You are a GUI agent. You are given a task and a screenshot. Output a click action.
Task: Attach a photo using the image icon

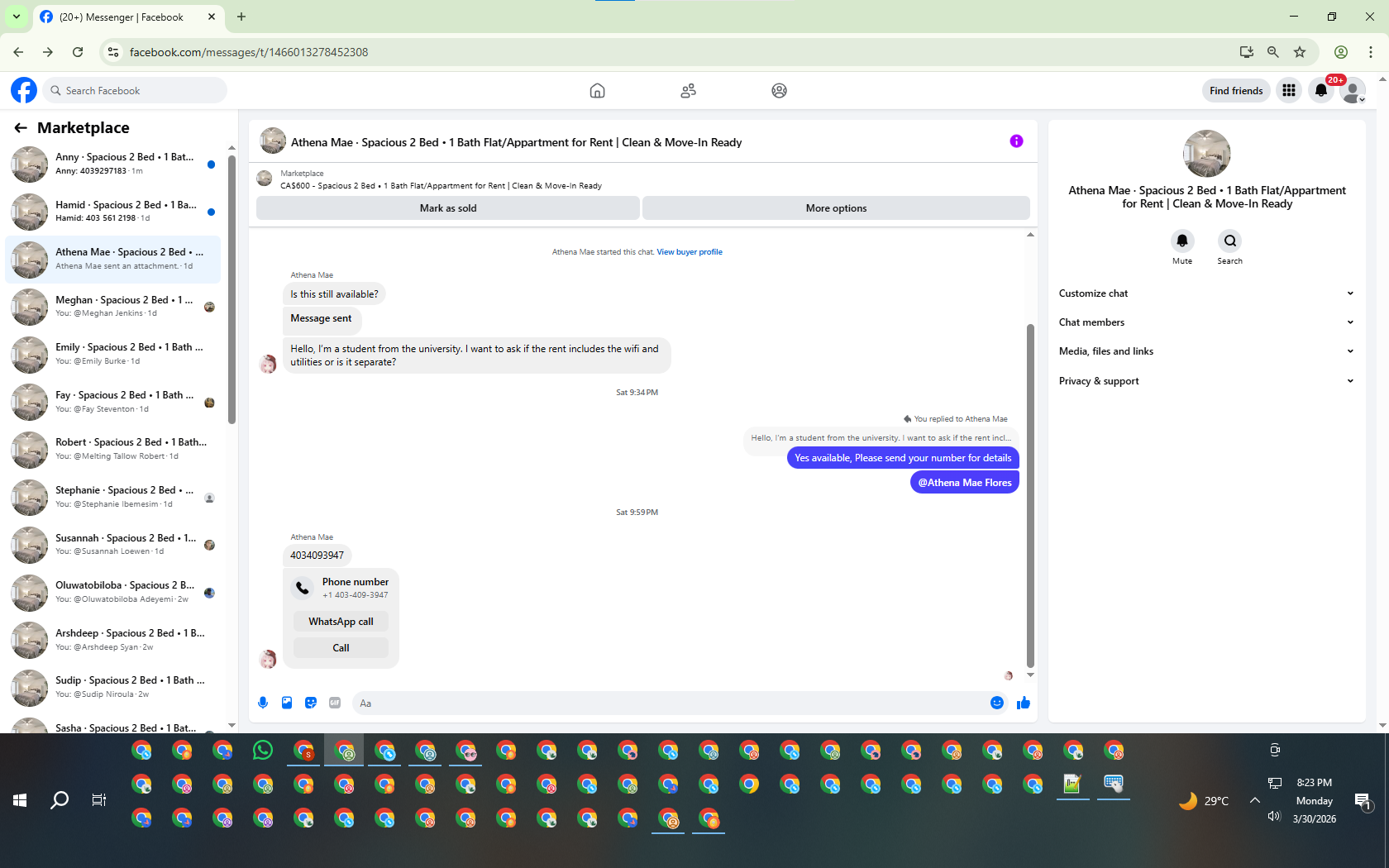pos(287,703)
